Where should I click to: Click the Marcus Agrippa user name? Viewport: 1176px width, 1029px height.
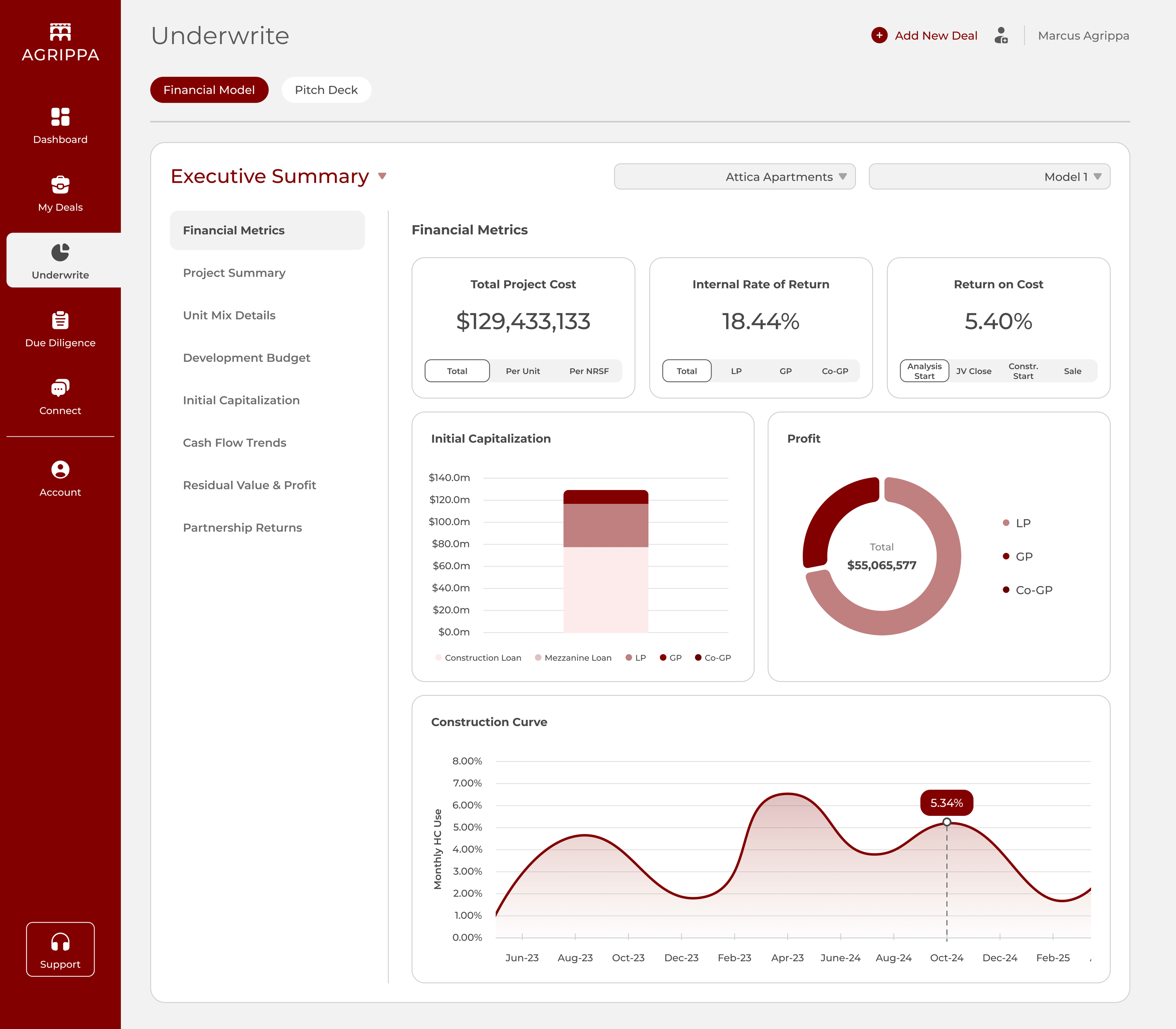coord(1083,36)
